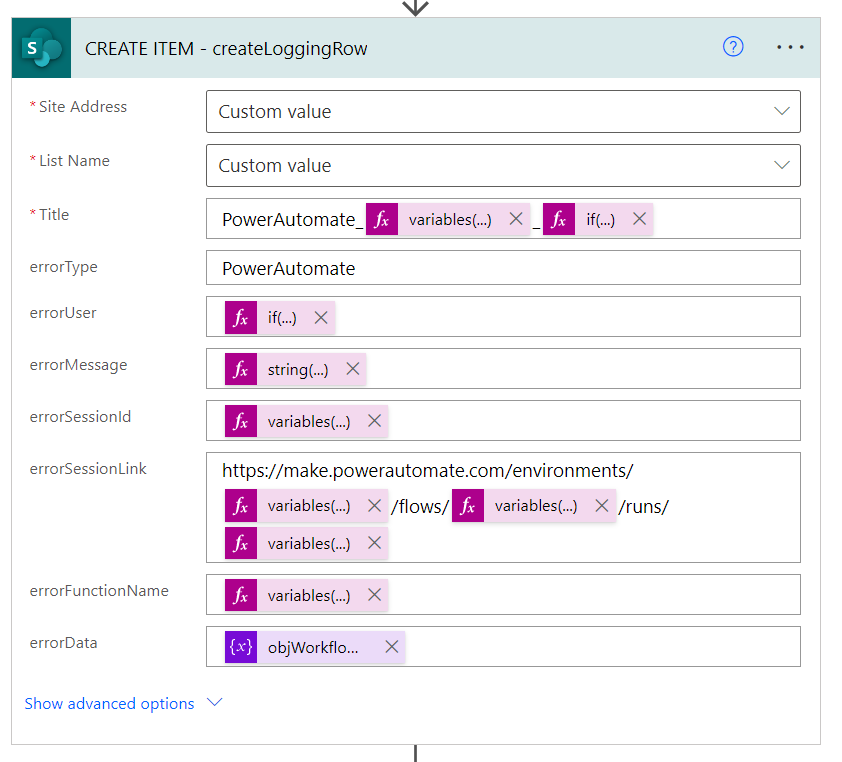
Task: Click the fx icon in errorSessionId field
Action: (240, 421)
